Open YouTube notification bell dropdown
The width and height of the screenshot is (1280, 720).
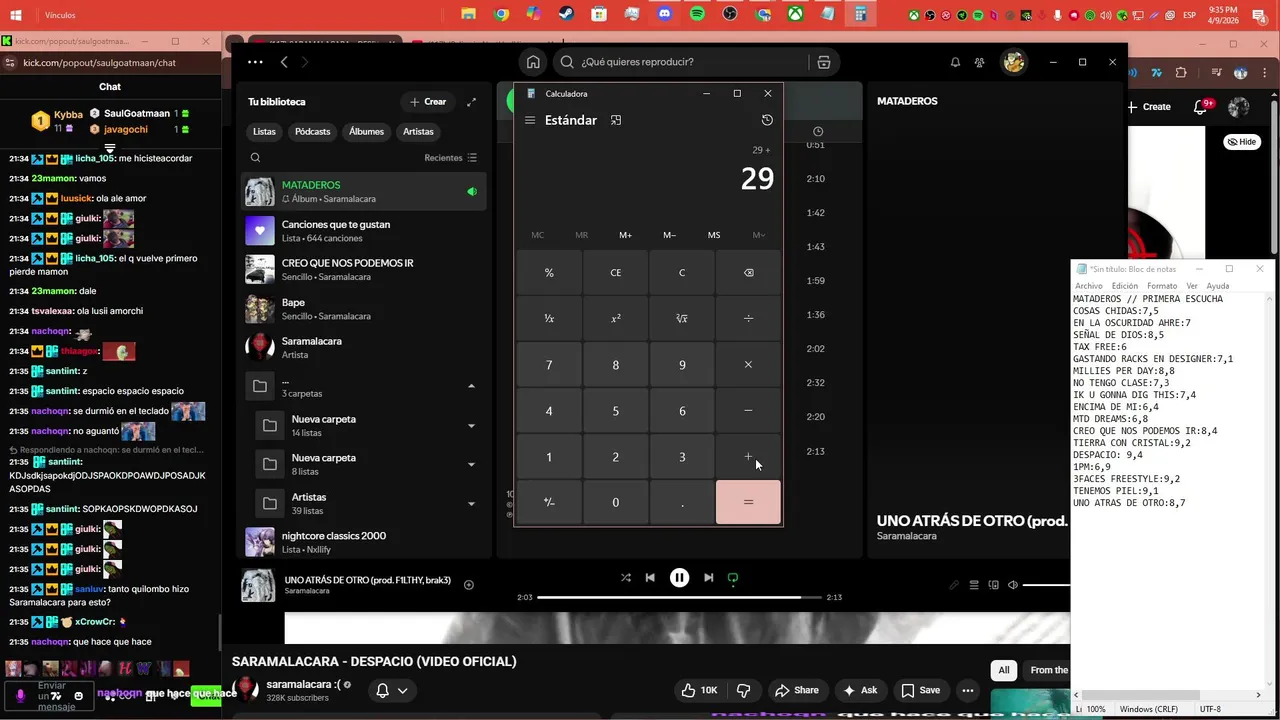[391, 690]
